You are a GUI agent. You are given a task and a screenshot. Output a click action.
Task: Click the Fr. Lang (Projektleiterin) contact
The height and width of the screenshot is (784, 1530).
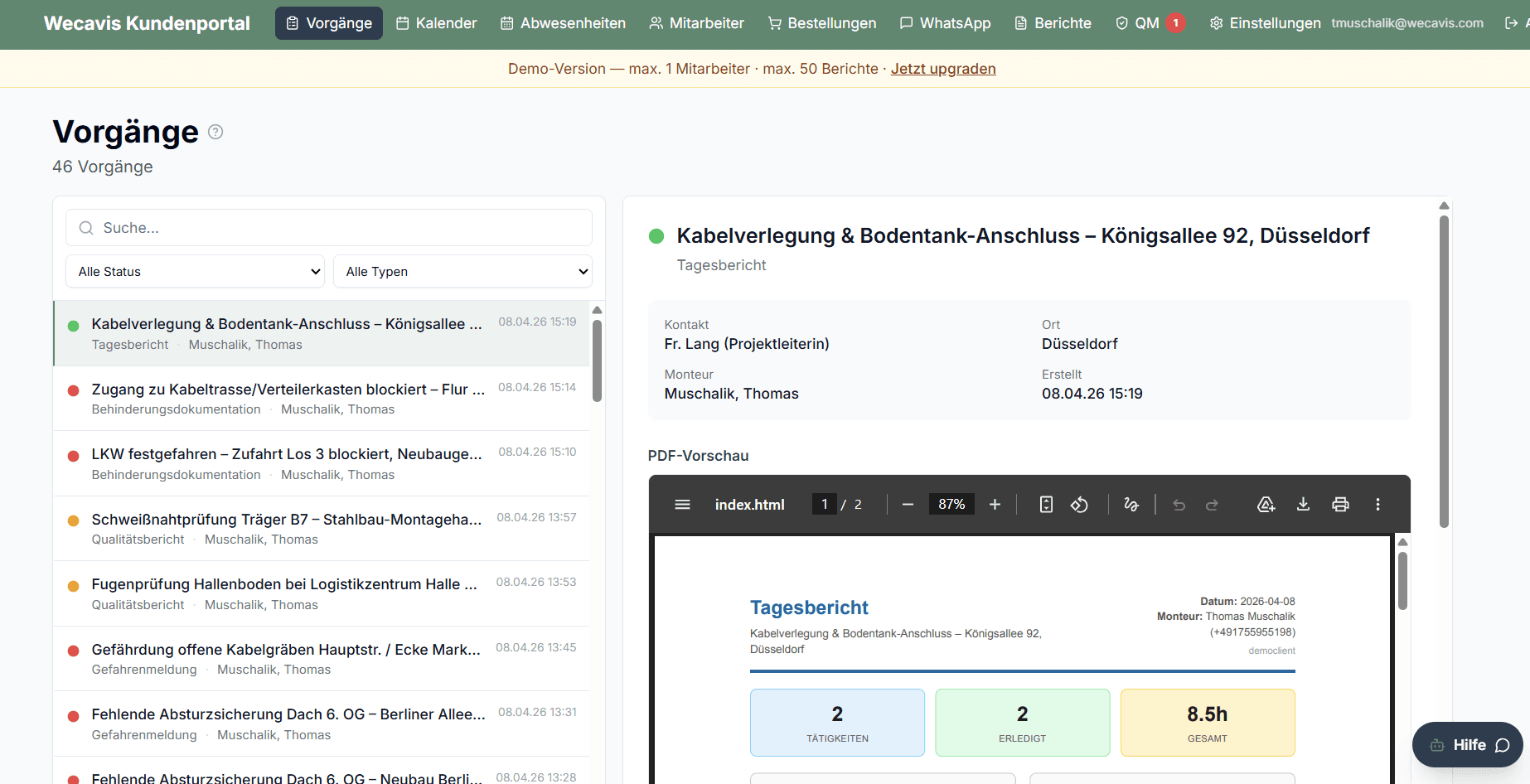(747, 344)
